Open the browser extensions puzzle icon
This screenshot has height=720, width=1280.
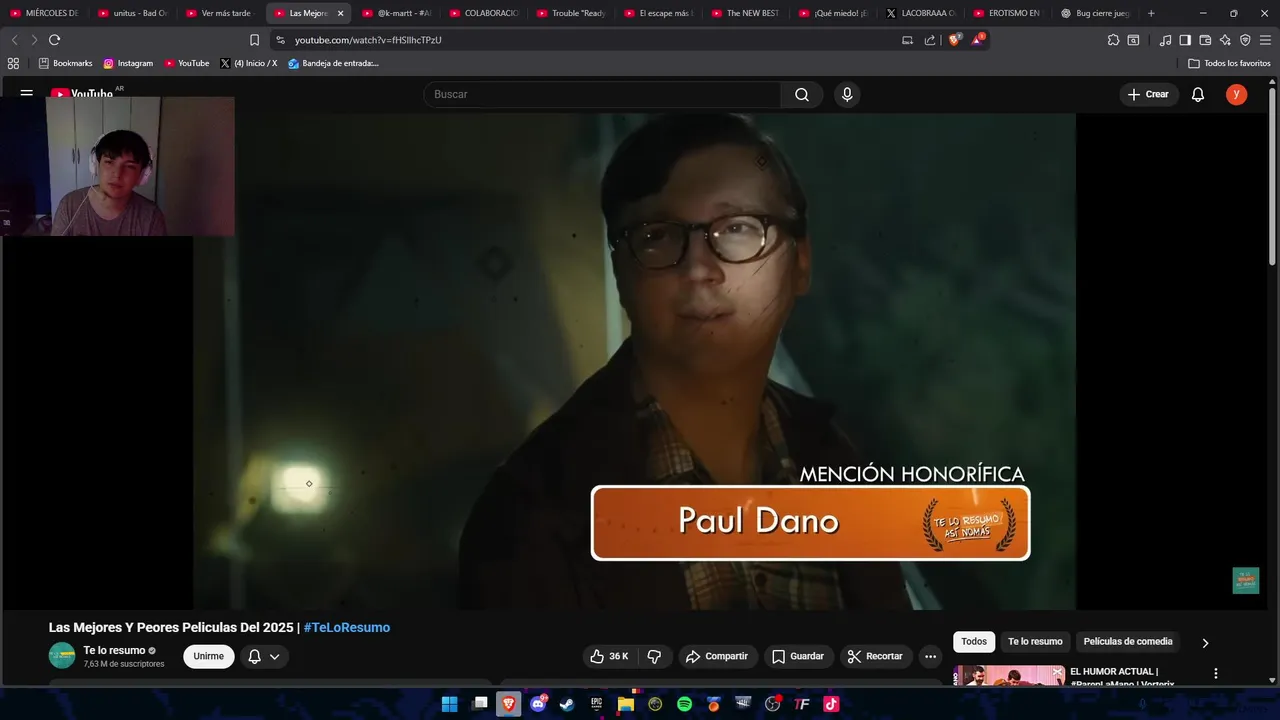pyautogui.click(x=1113, y=40)
